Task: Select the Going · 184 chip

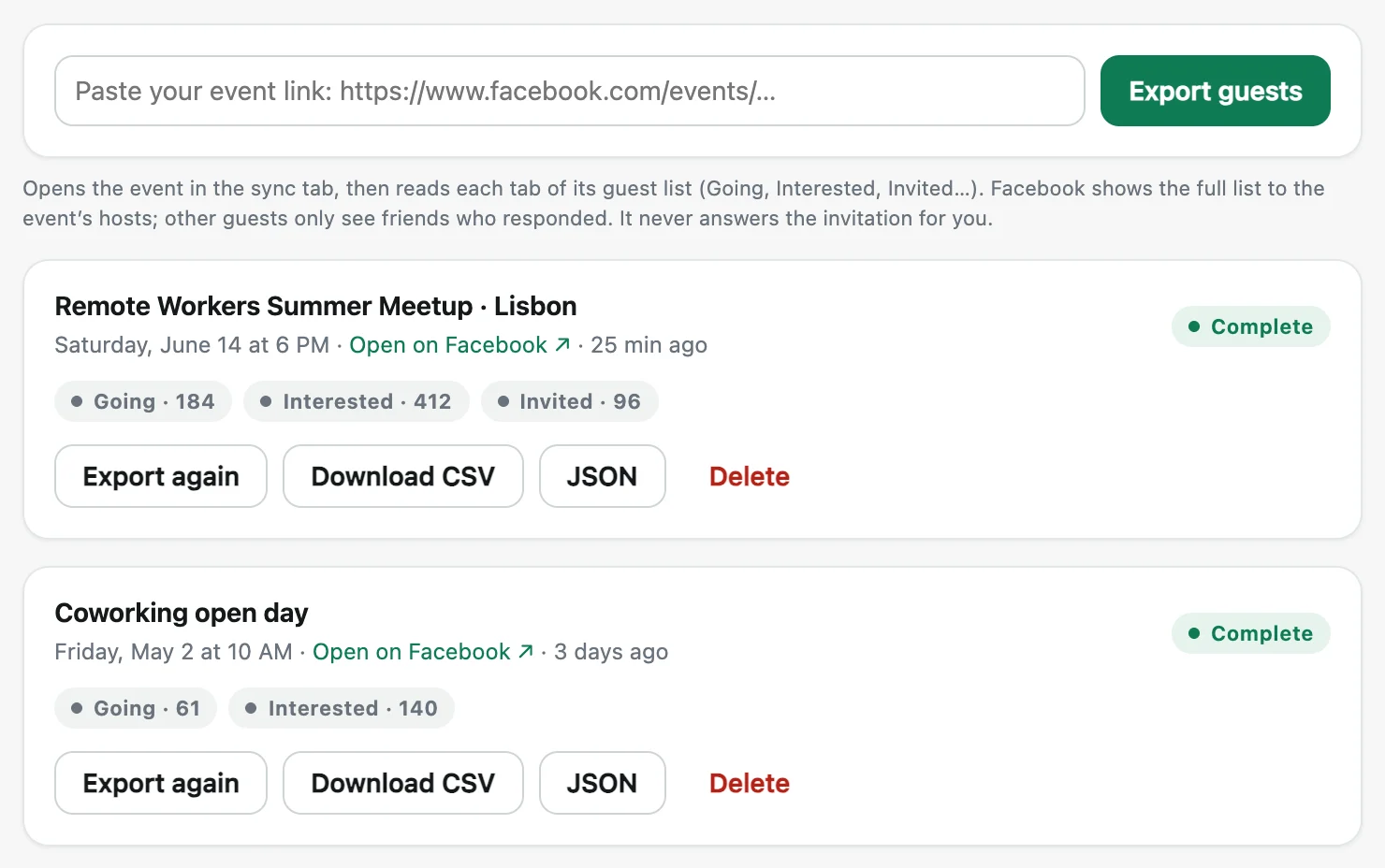Action: coord(143,401)
